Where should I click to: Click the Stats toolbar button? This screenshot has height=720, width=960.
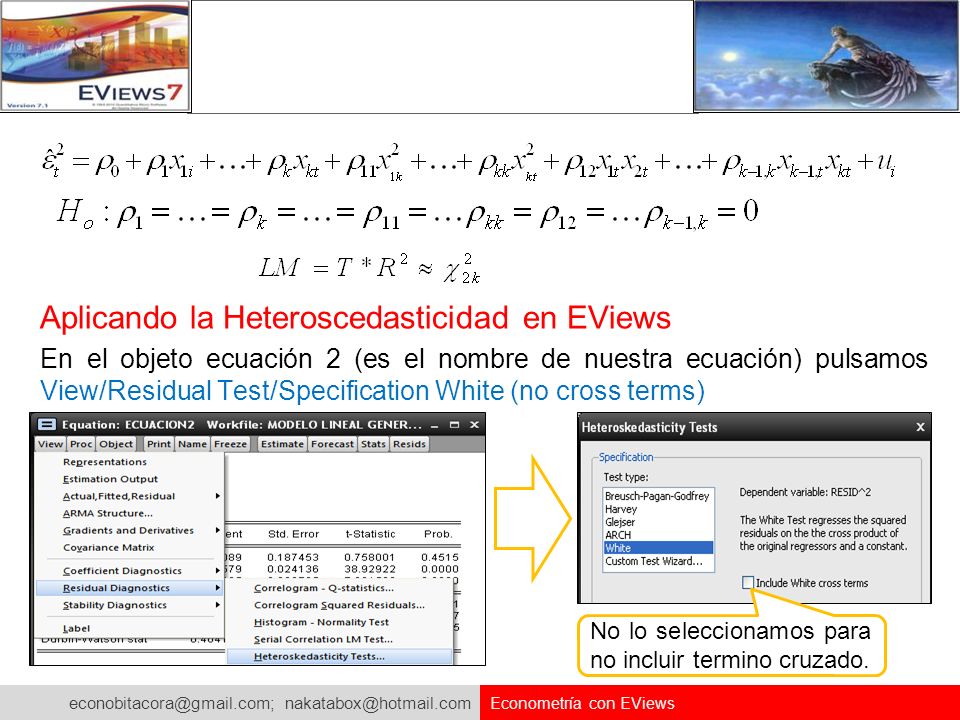click(x=373, y=444)
